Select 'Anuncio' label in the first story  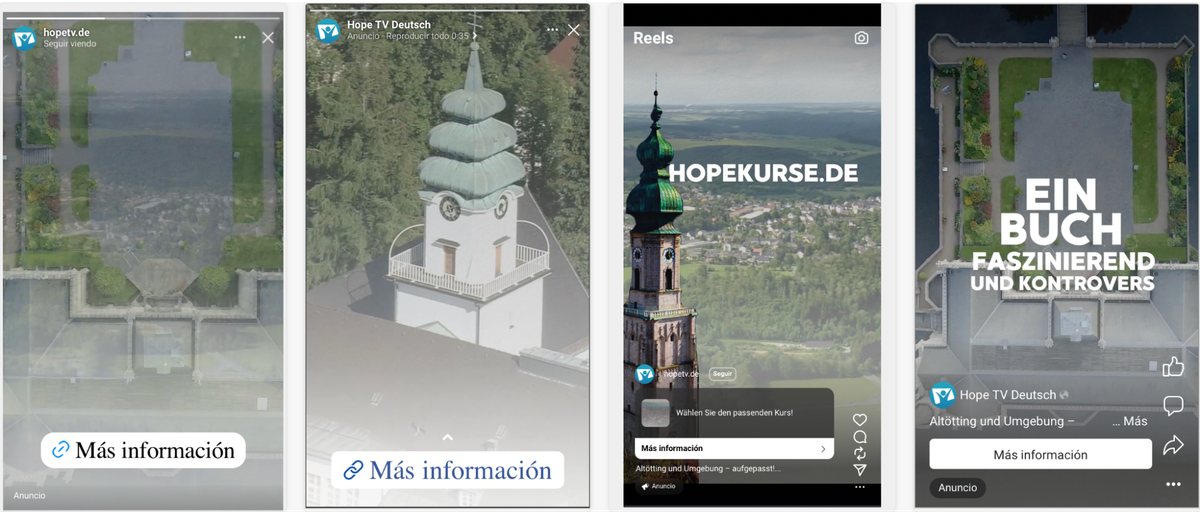pos(29,495)
